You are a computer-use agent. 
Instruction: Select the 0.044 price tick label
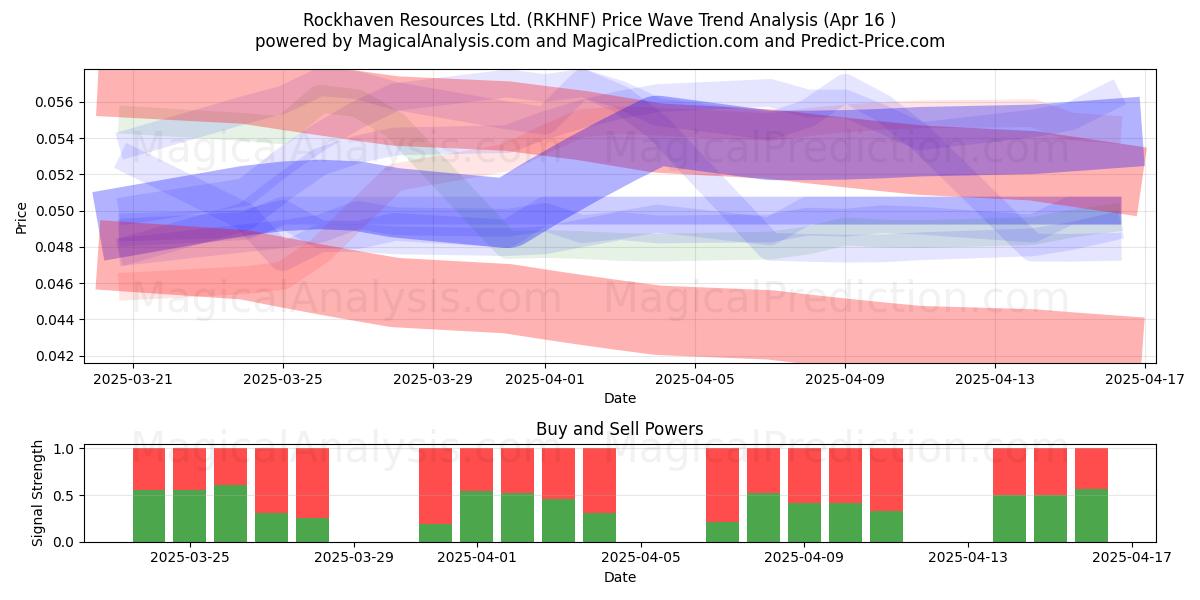click(x=56, y=320)
